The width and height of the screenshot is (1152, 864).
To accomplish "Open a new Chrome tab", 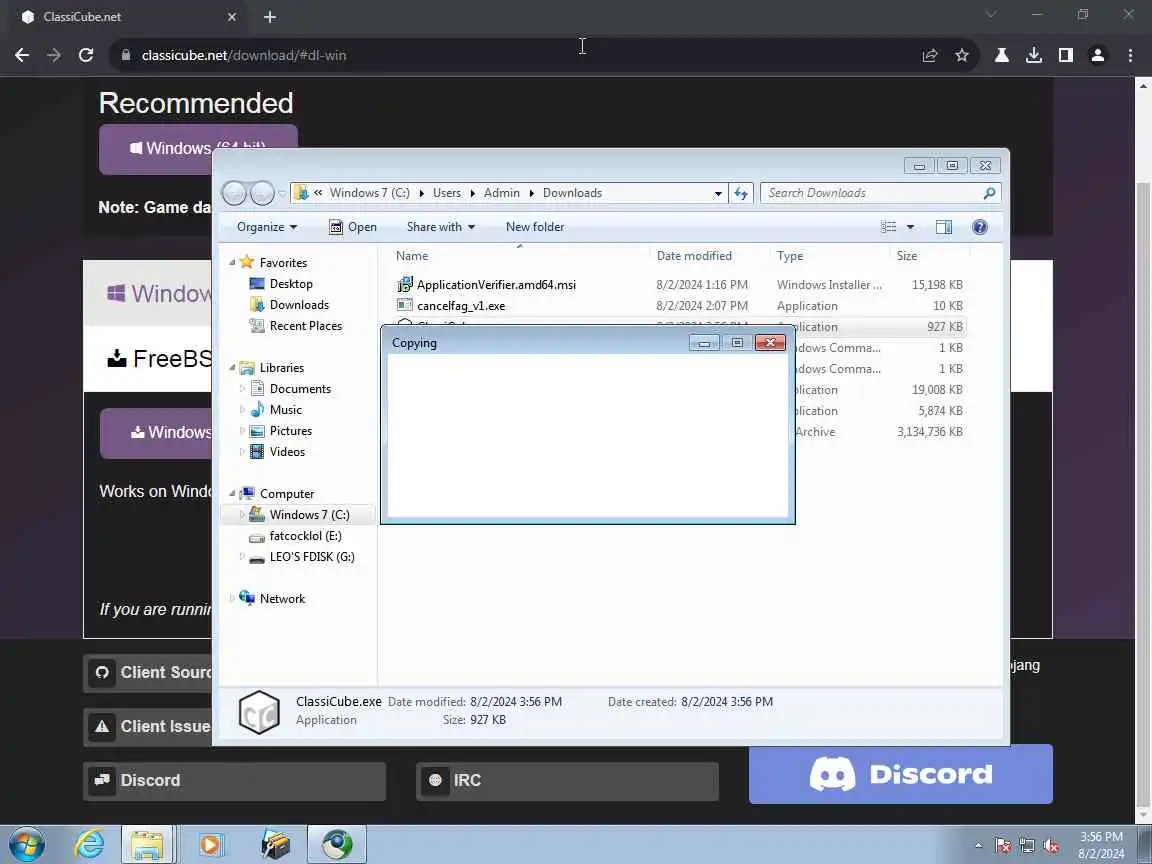I will click(x=270, y=17).
